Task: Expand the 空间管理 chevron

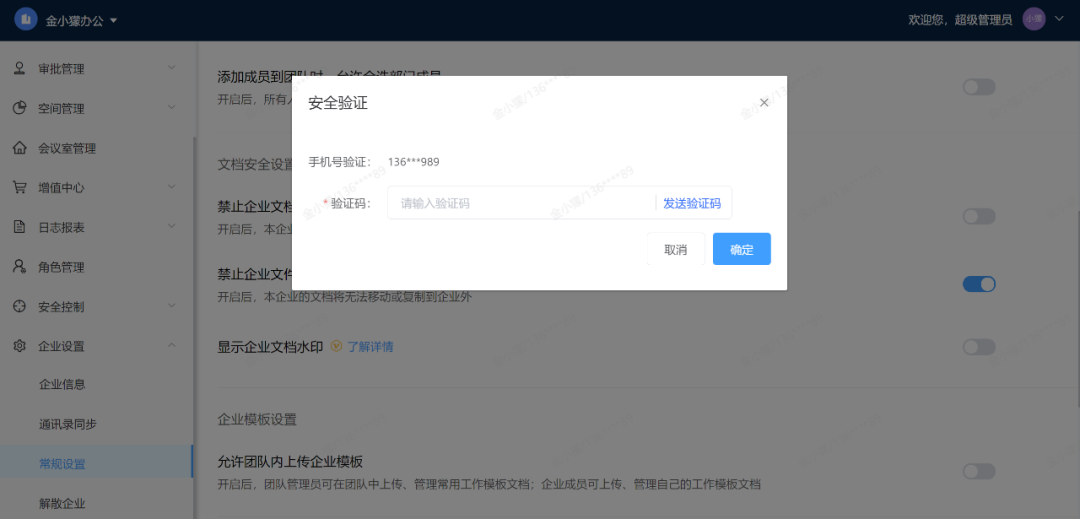Action: point(172,107)
